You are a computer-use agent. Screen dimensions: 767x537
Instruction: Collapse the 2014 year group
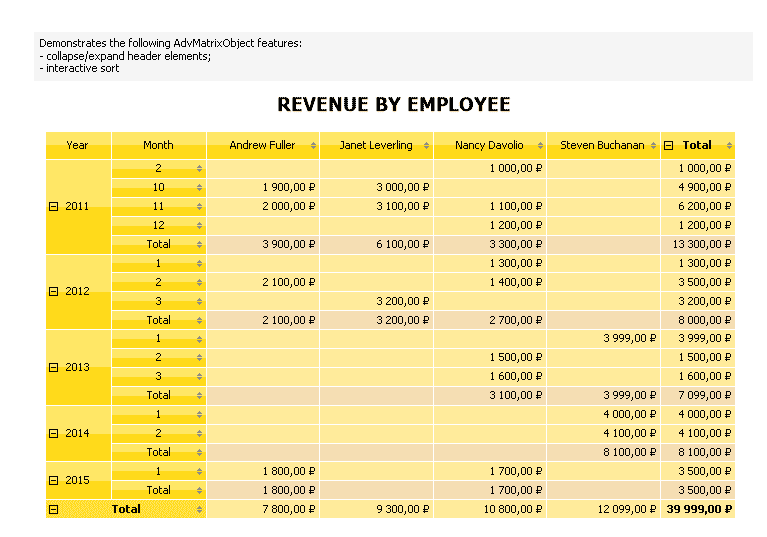[x=54, y=433]
